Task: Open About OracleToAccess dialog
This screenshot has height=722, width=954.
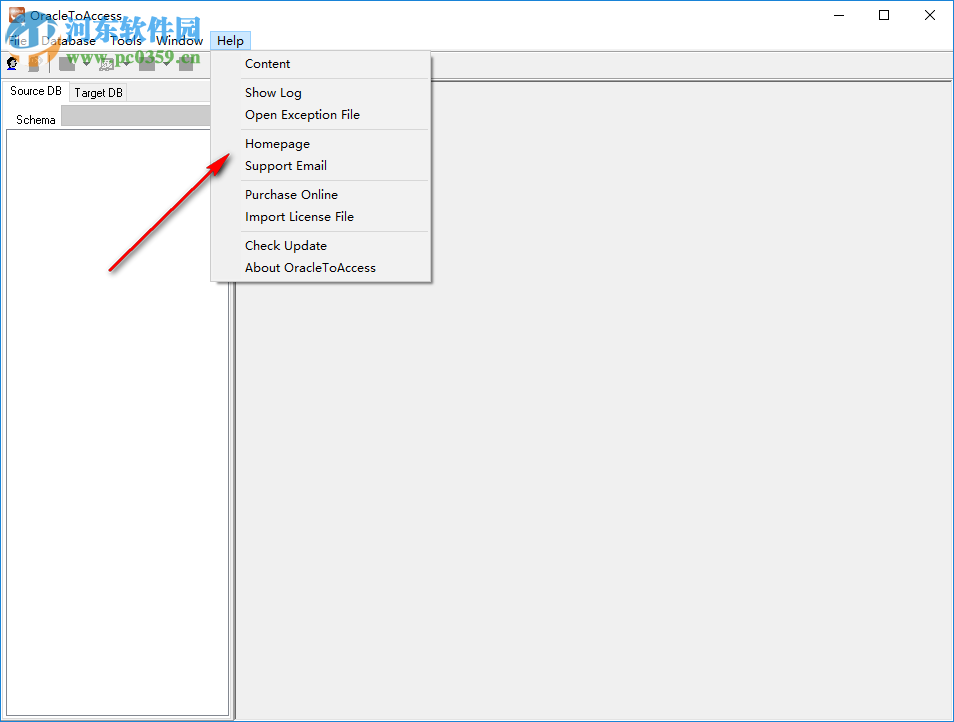Action: pyautogui.click(x=321, y=268)
